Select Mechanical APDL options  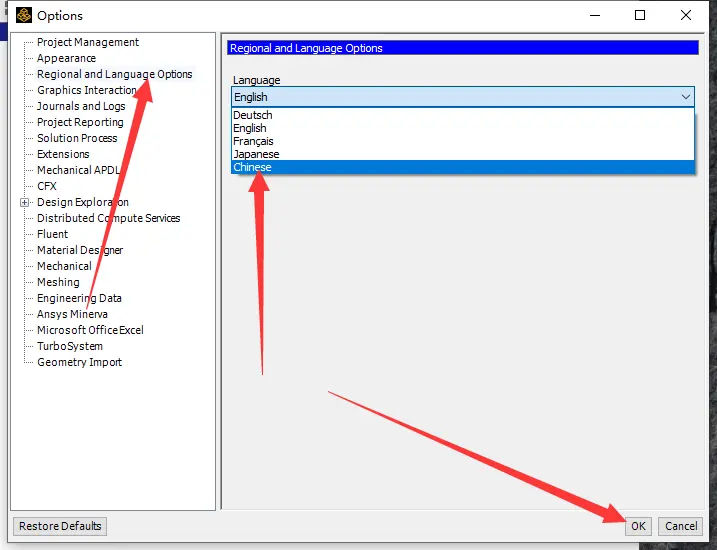coord(78,170)
